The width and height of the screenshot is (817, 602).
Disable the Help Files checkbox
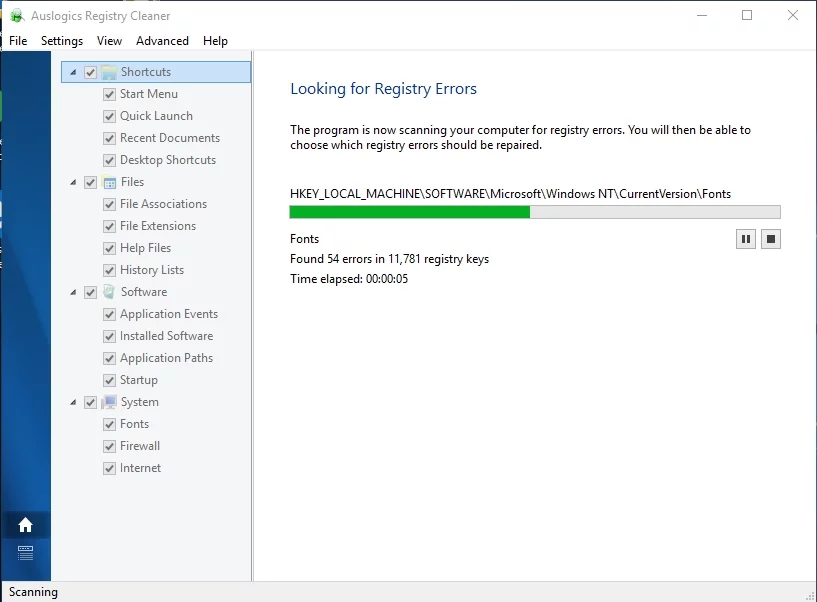tap(109, 248)
